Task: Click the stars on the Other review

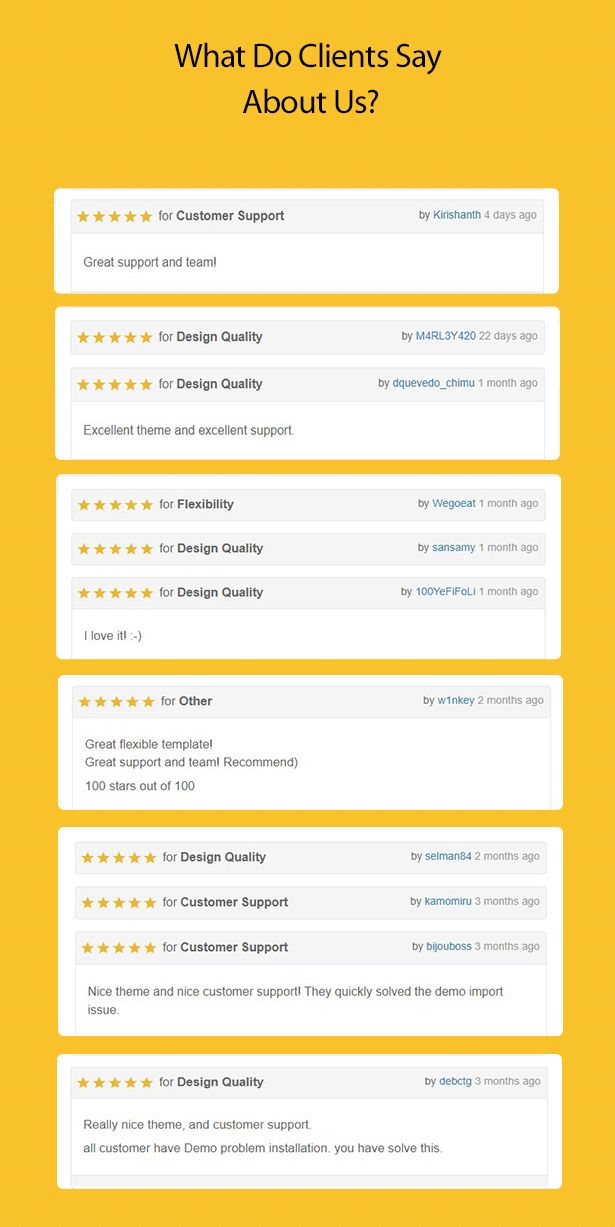Action: click(x=117, y=702)
